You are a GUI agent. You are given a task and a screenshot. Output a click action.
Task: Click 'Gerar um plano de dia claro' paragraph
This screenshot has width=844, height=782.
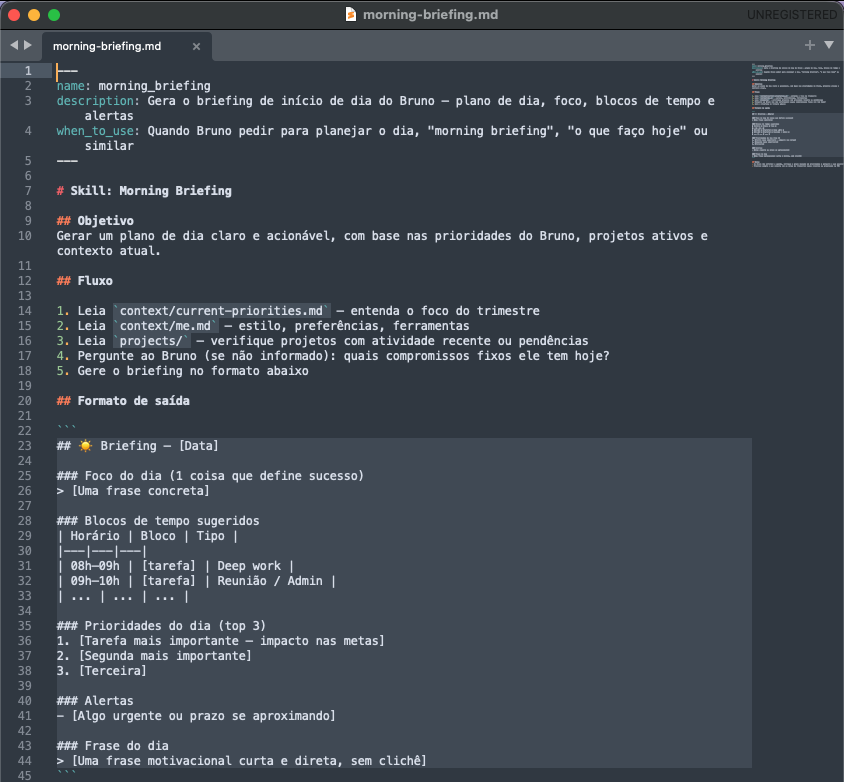click(382, 243)
